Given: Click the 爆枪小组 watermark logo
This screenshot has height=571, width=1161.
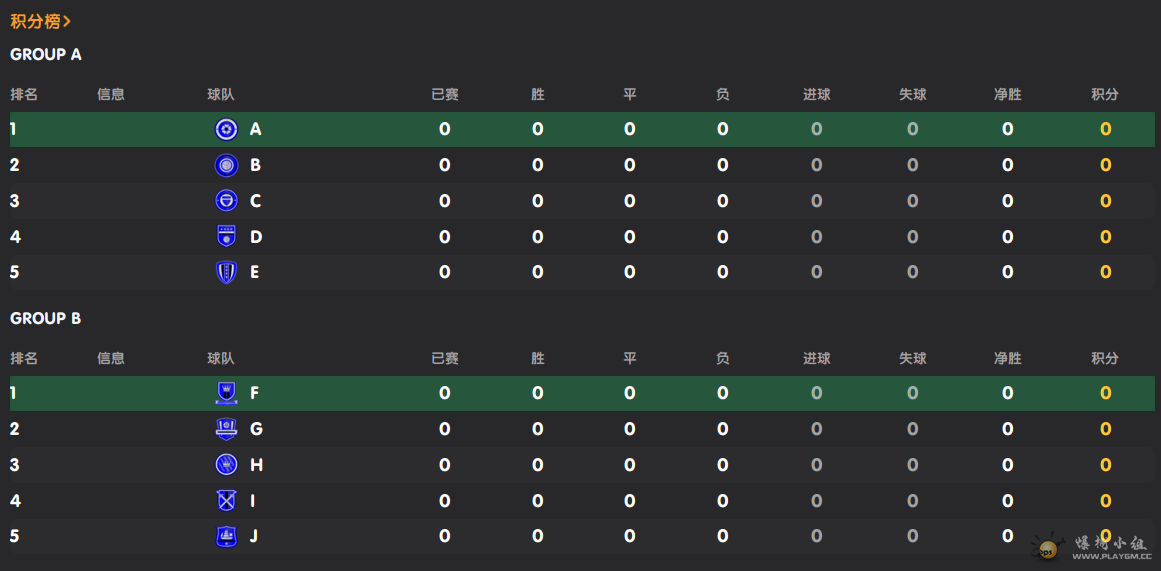Looking at the screenshot, I should point(1092,546).
